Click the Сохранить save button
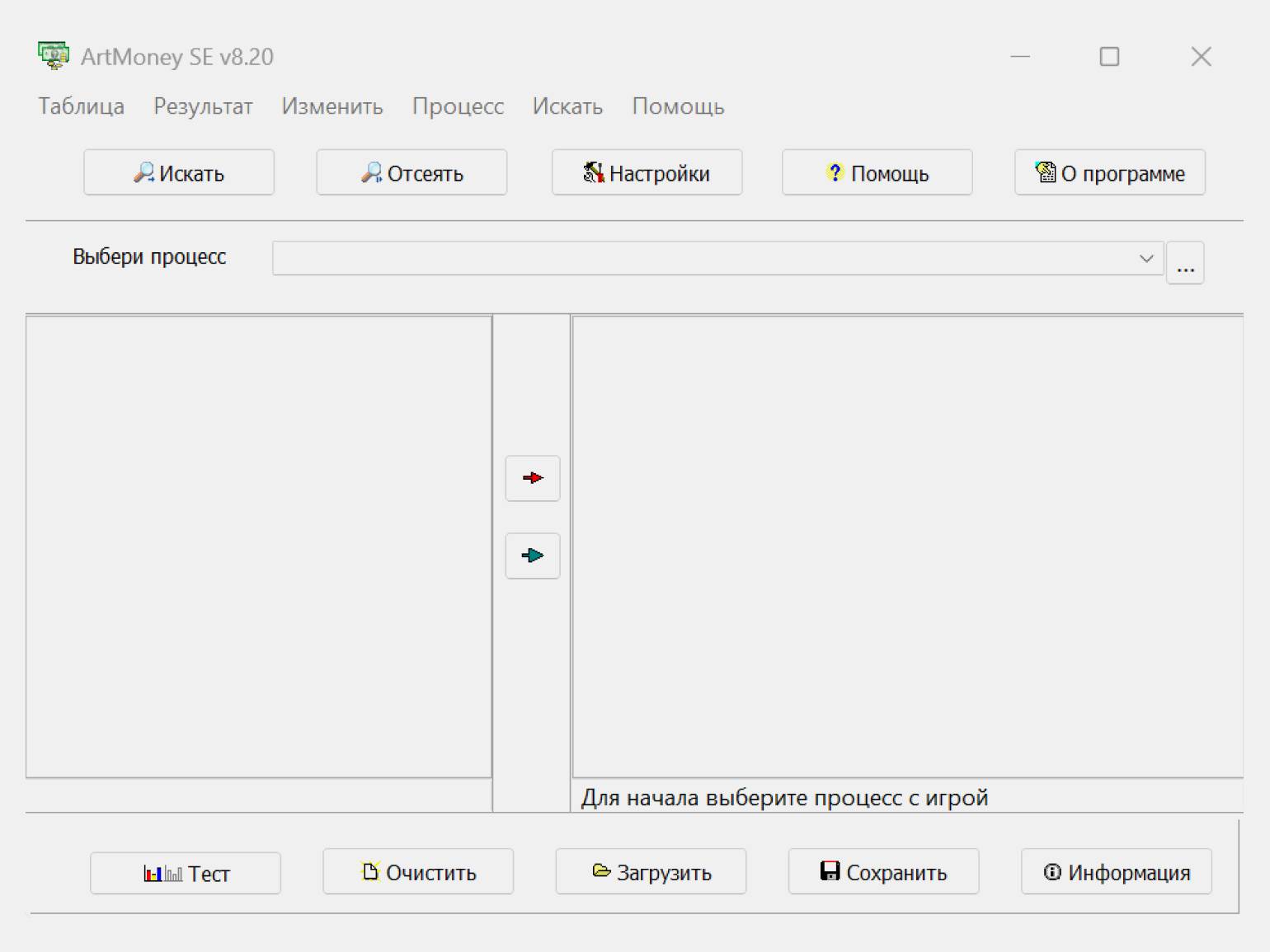Image resolution: width=1270 pixels, height=952 pixels. [x=883, y=871]
